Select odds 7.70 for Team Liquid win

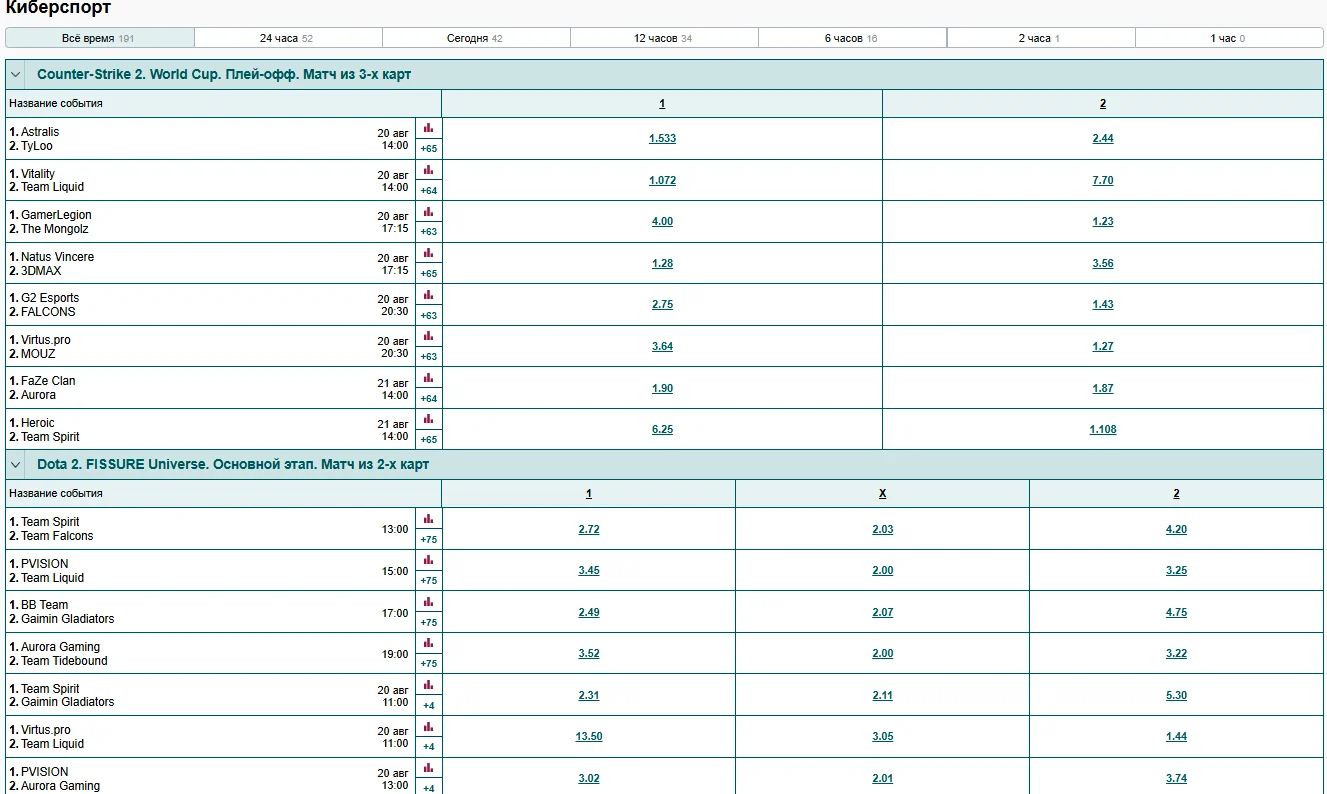(1102, 181)
